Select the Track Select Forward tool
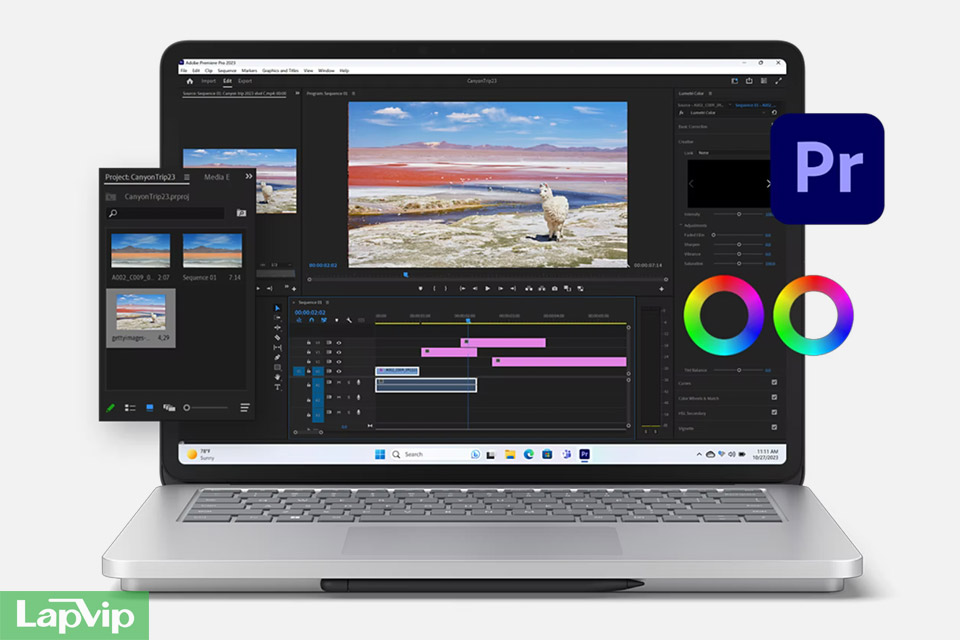This screenshot has height=640, width=960. [277, 318]
